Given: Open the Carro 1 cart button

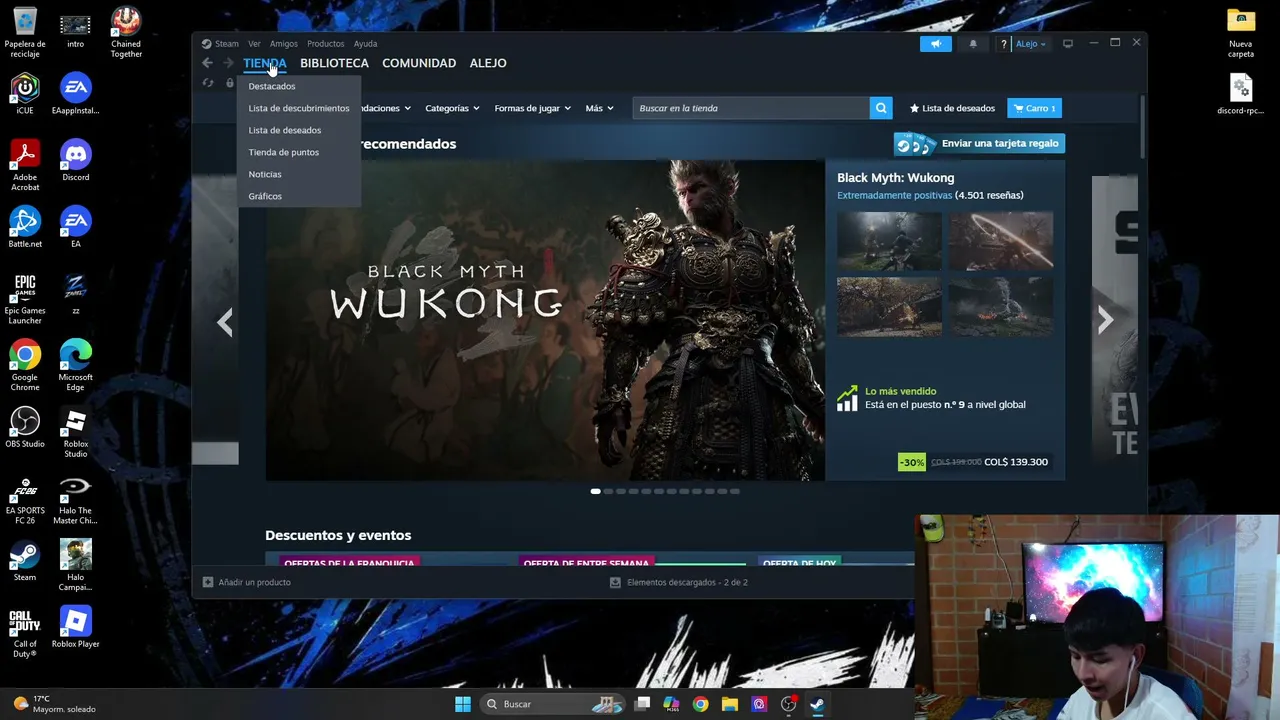Looking at the screenshot, I should coord(1034,108).
